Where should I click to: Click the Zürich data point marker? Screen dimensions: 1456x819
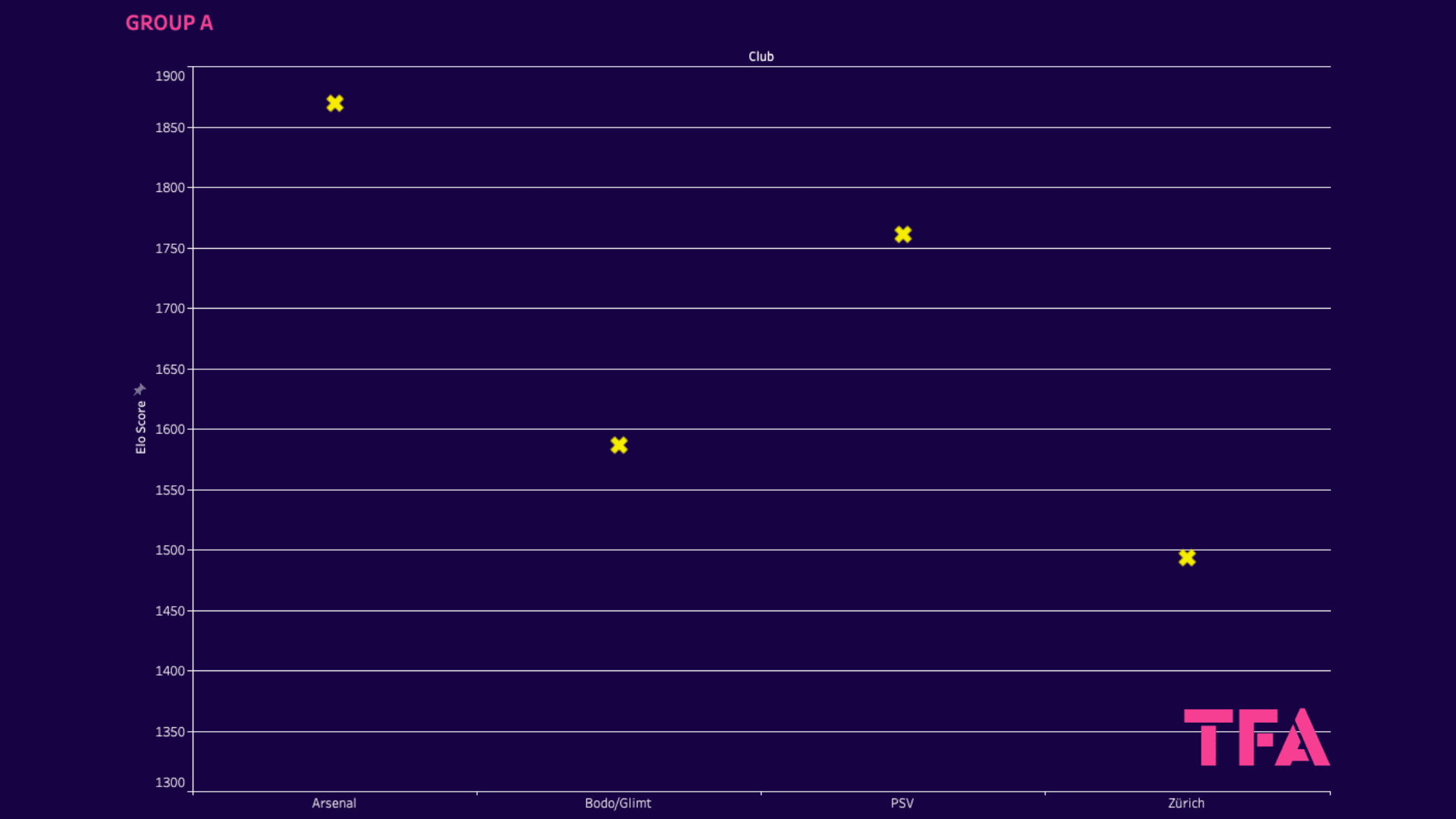[1186, 556]
